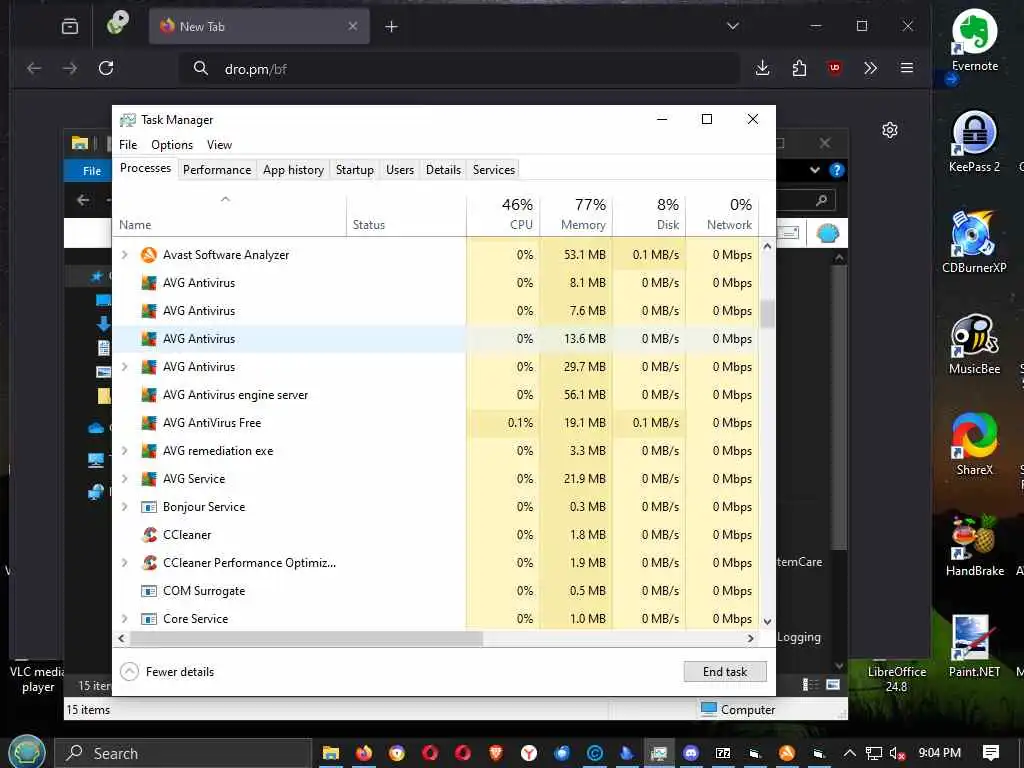This screenshot has width=1024, height=768.
Task: List all Firefox tabs dropdown
Action: tap(733, 26)
